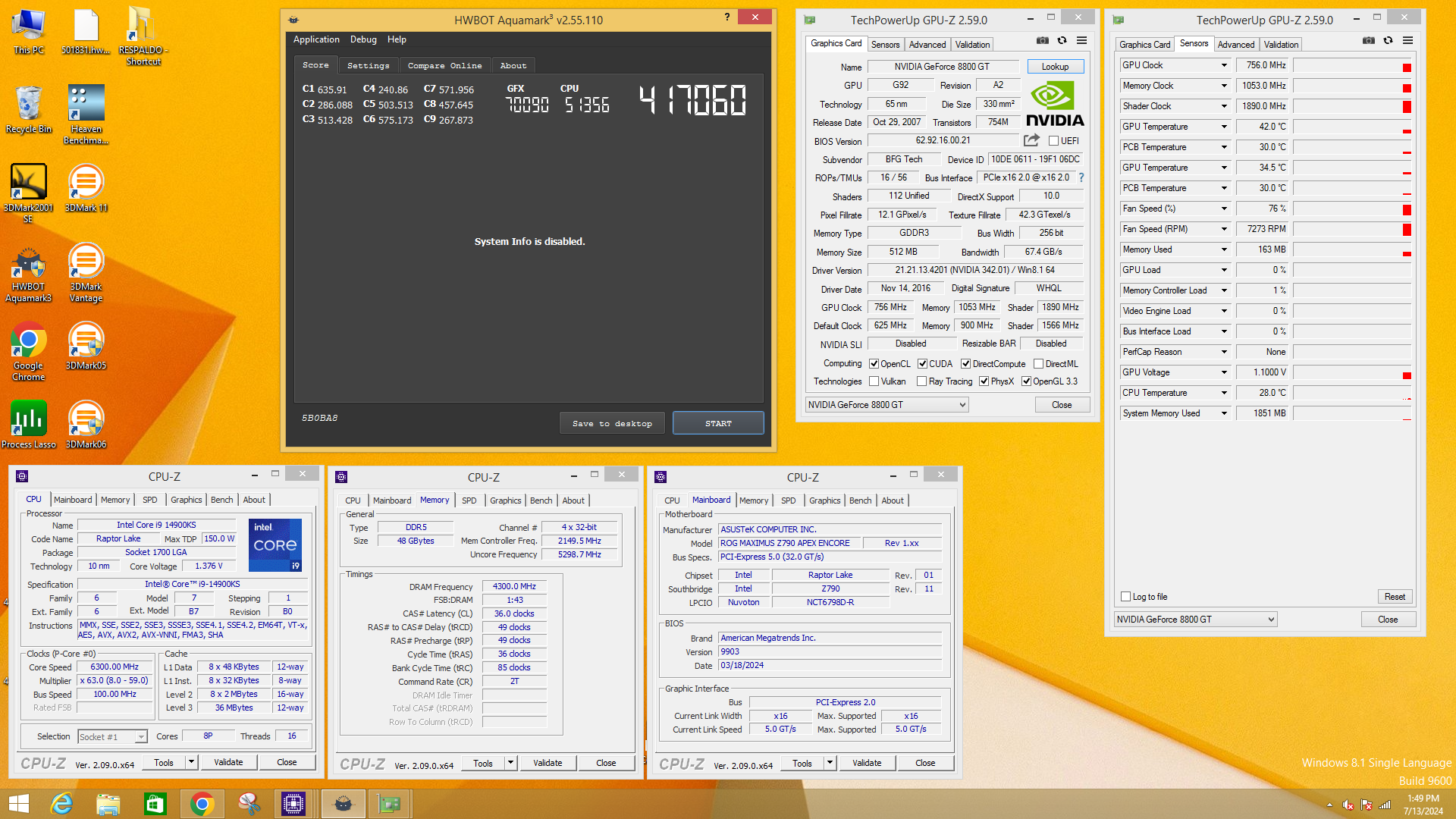Click START button in Aquamark
Image resolution: width=1456 pixels, height=819 pixels.
(717, 423)
